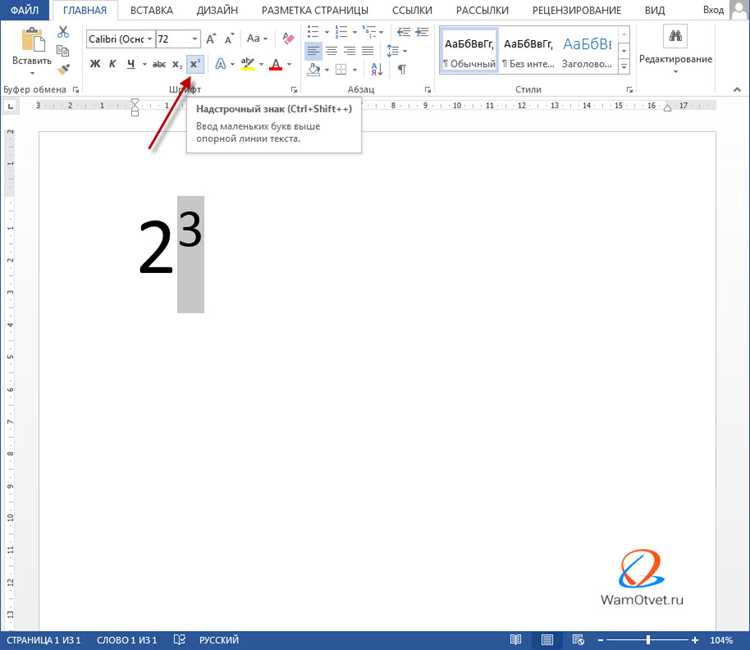Open the Шрифт dialog launcher
The height and width of the screenshot is (650, 750).
pyautogui.click(x=294, y=89)
